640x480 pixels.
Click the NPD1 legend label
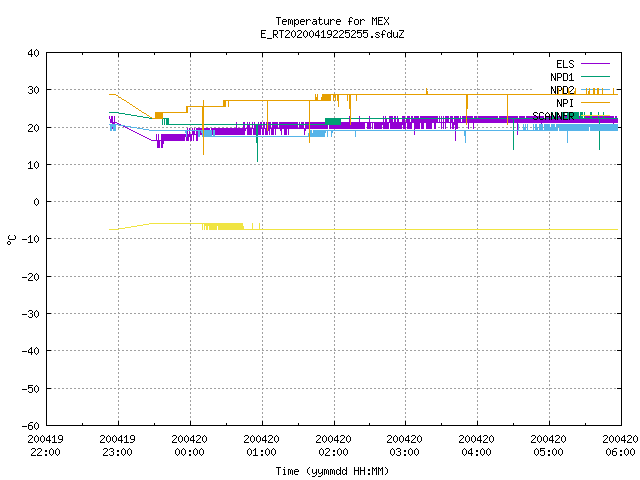coord(562,77)
